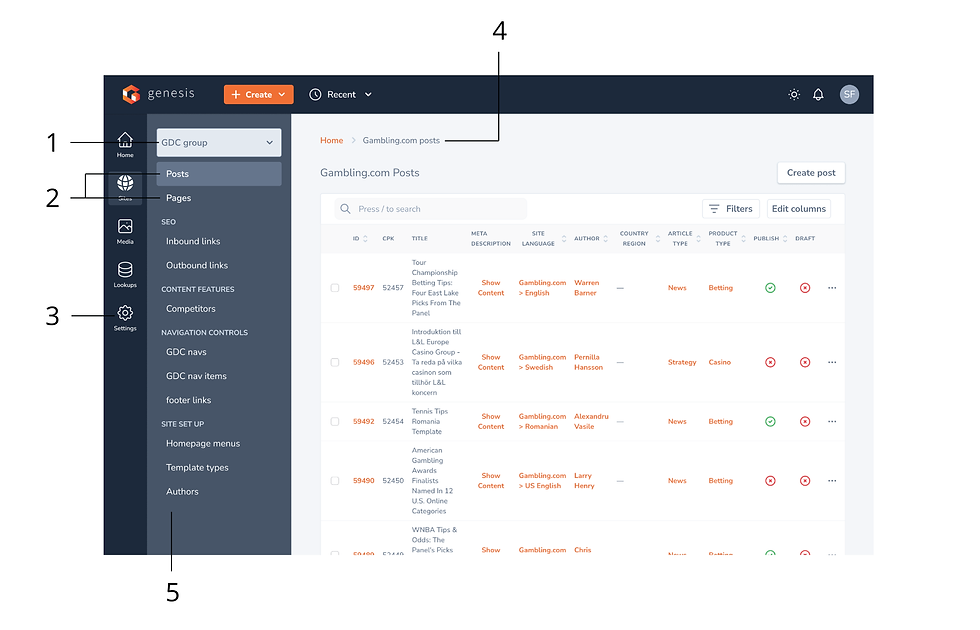Open GDC navs menu item
Viewport: 980px width, 630px height.
point(186,352)
